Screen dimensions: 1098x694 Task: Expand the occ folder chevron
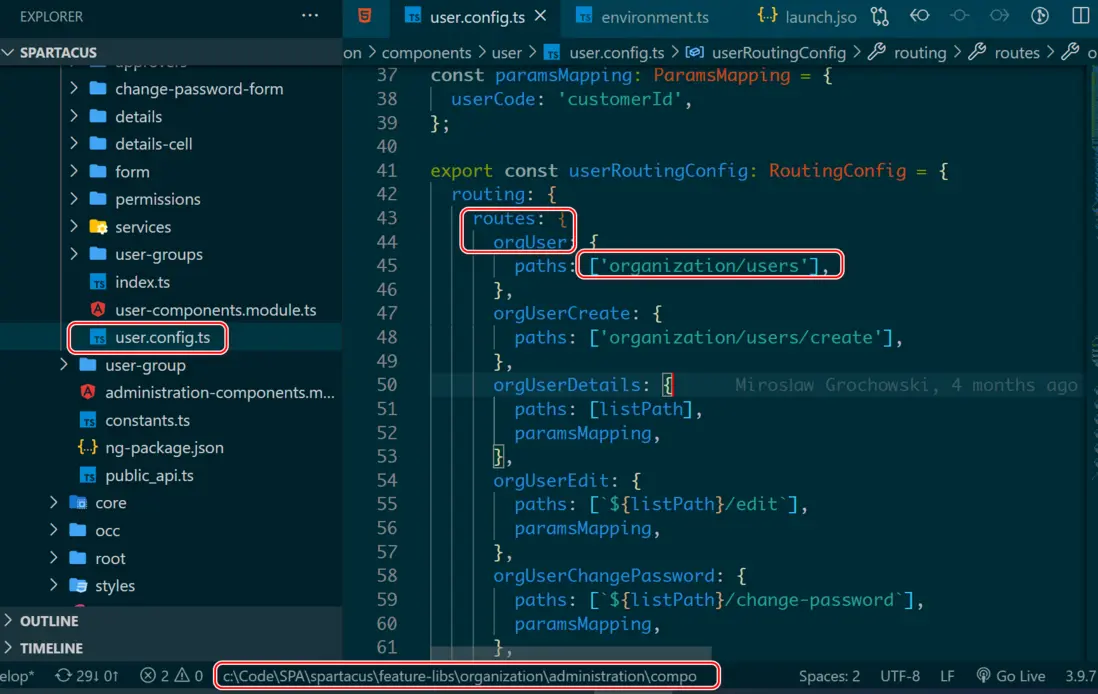point(54,530)
